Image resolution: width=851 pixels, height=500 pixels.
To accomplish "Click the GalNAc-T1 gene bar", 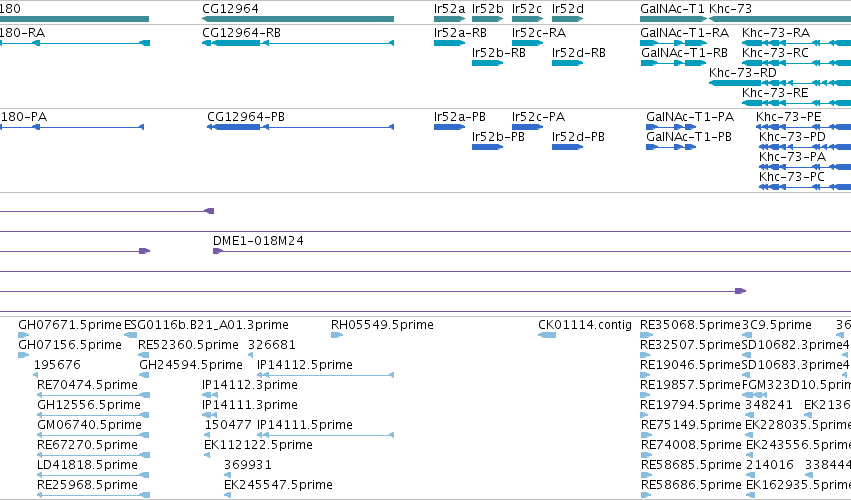I will (x=674, y=19).
